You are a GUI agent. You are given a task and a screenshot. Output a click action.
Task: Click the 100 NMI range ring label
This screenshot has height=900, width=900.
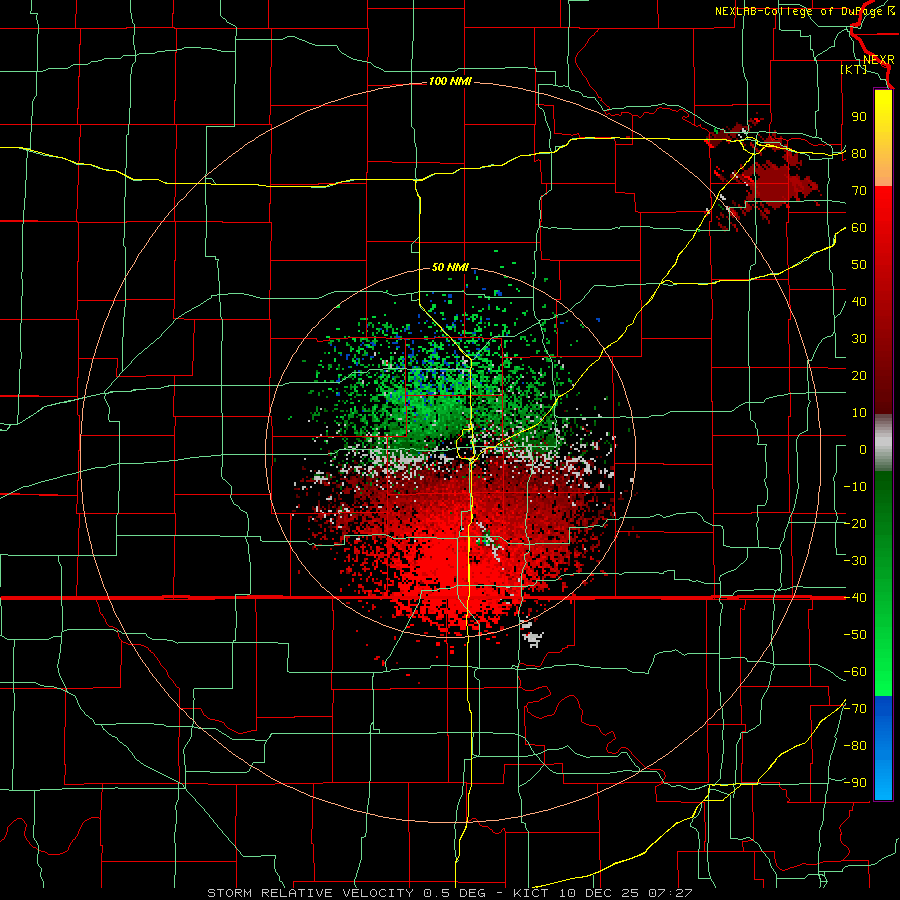[450, 82]
